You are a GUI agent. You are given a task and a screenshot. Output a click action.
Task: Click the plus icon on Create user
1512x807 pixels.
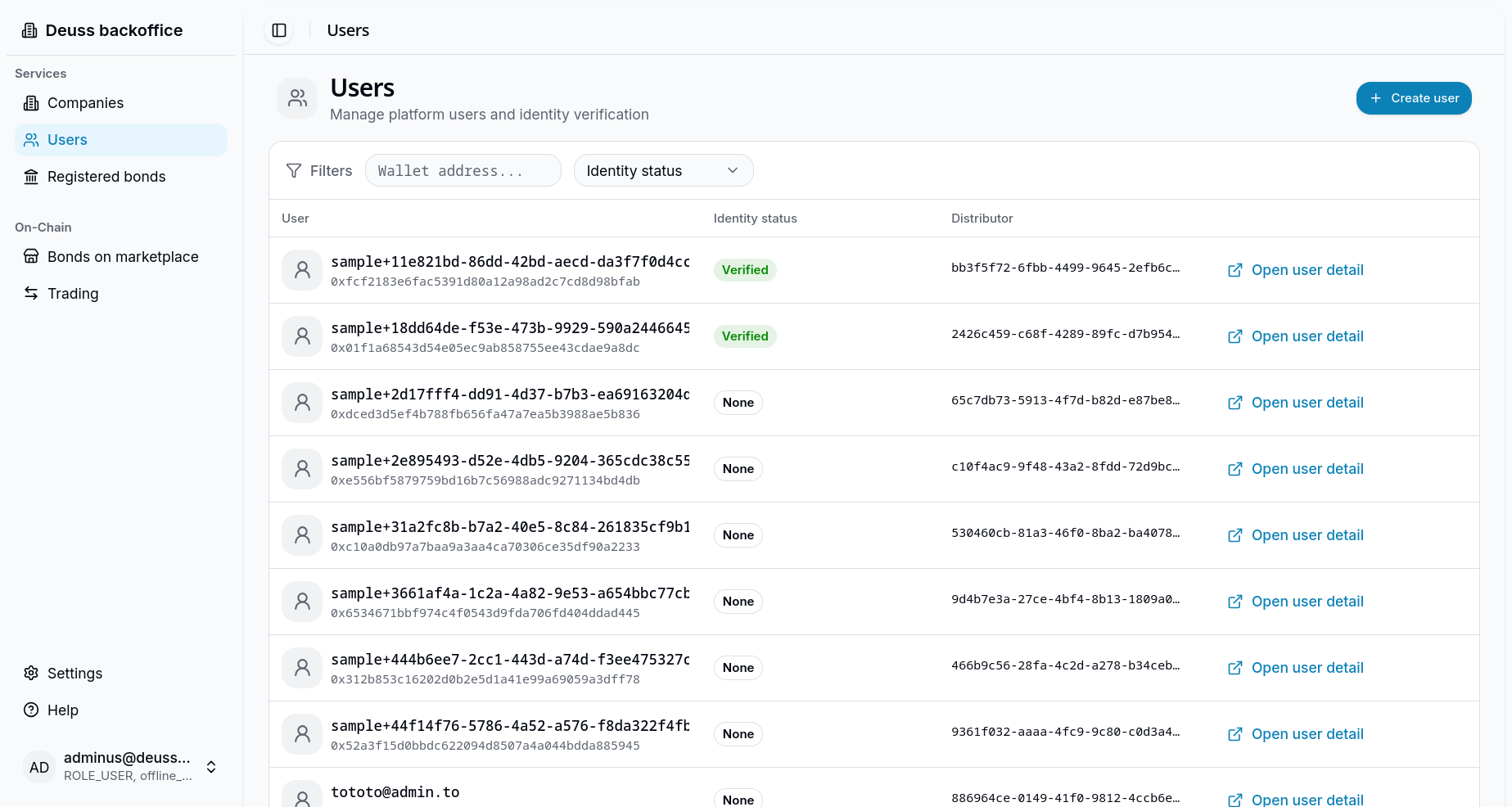(x=1376, y=98)
